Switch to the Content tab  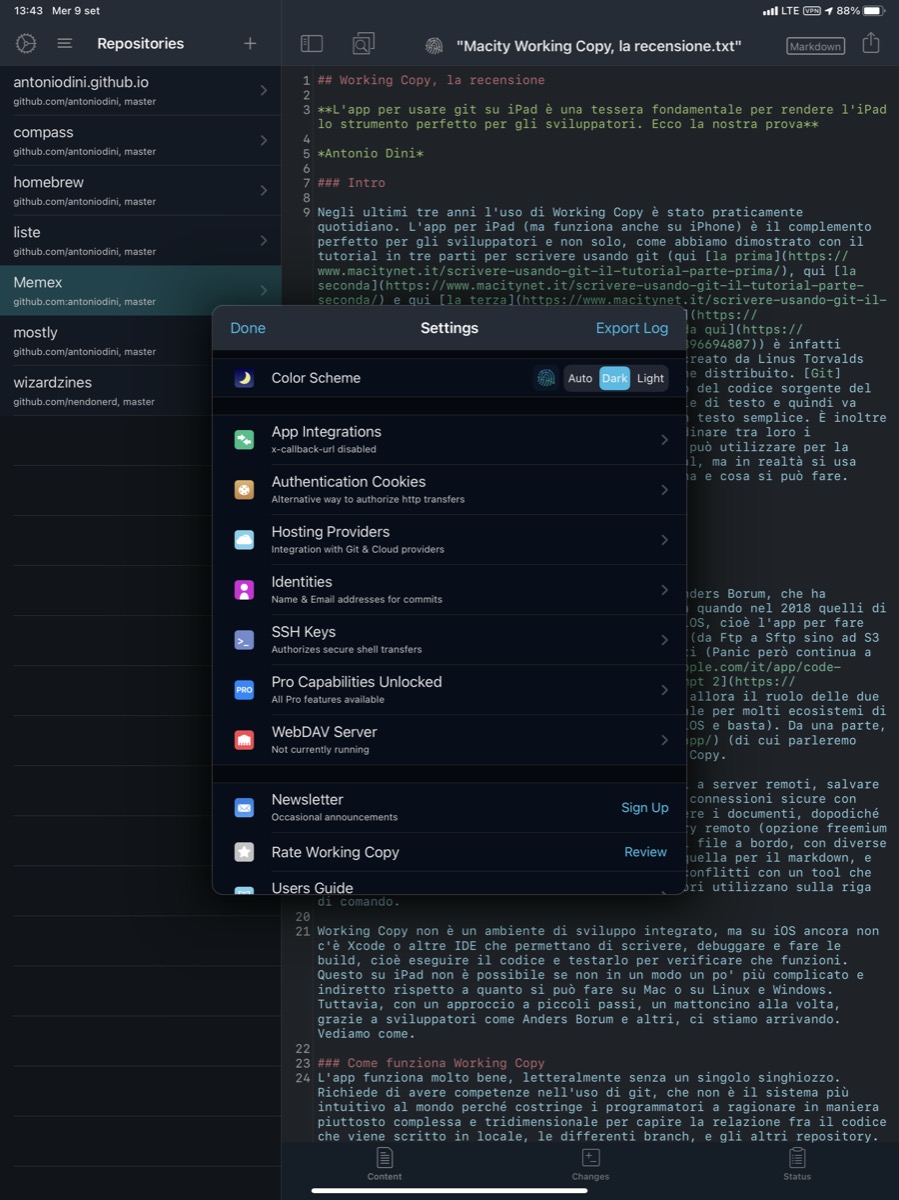(384, 1165)
